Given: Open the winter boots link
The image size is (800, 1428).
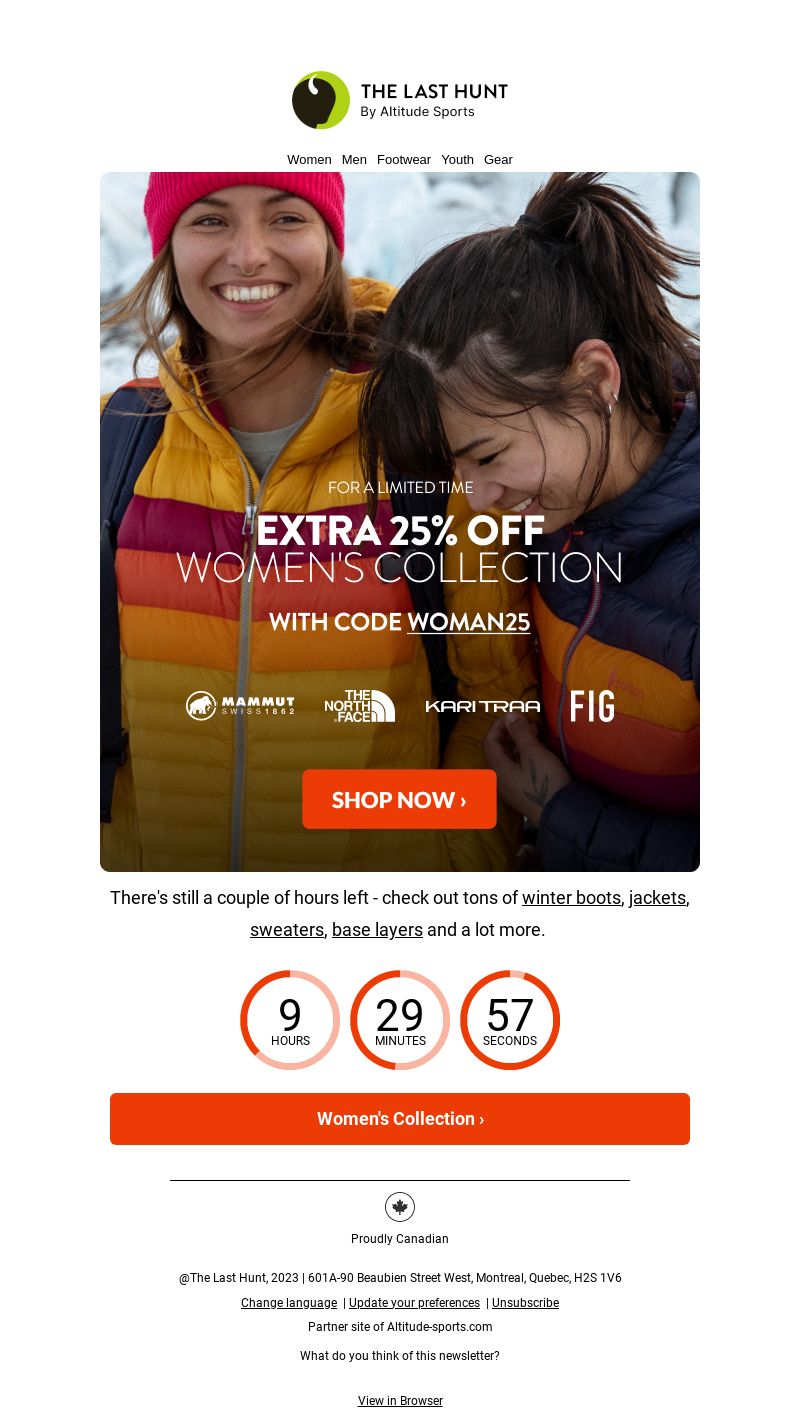Looking at the screenshot, I should point(571,898).
